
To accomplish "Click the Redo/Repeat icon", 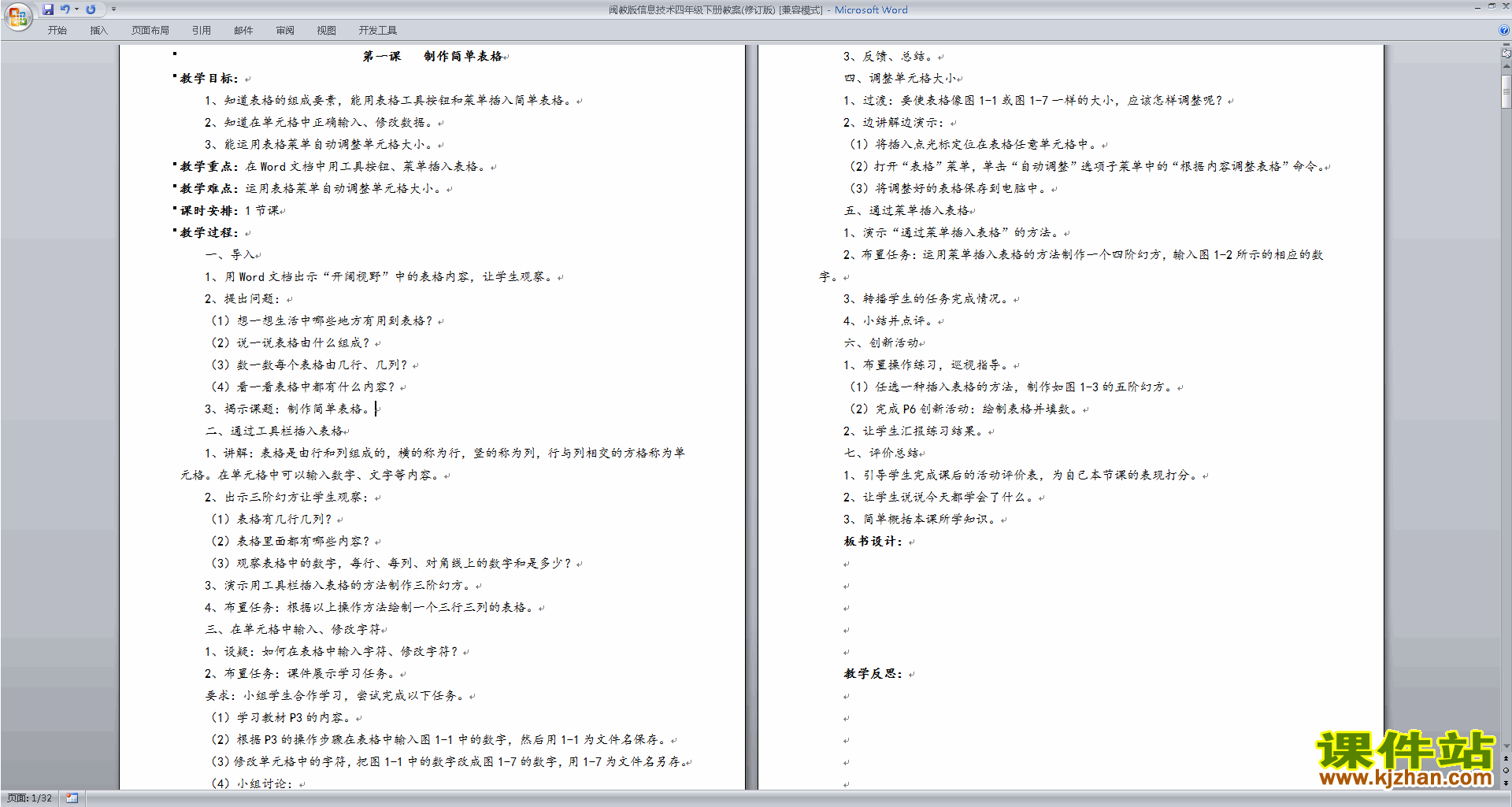I will 91,9.
